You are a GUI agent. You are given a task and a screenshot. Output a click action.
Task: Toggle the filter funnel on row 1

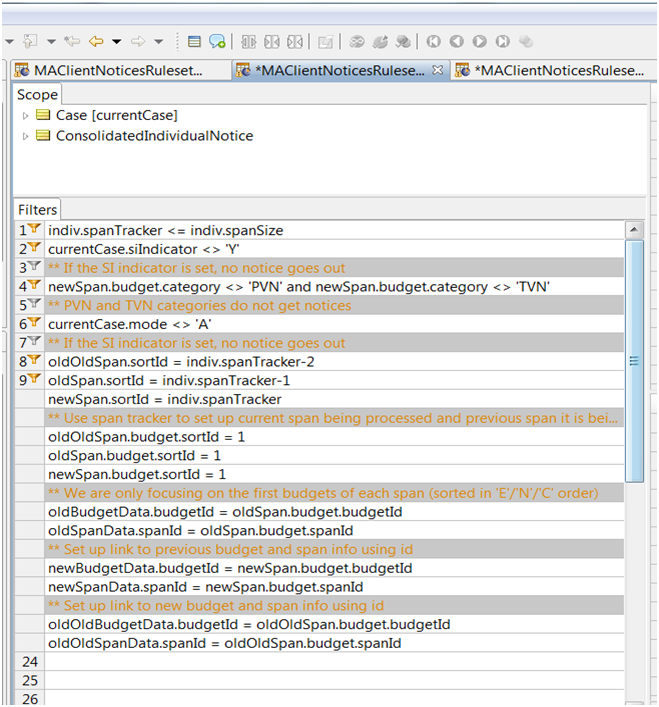point(34,229)
